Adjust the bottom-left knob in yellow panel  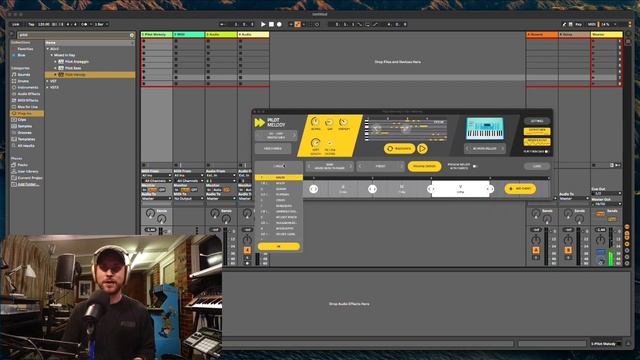(315, 143)
